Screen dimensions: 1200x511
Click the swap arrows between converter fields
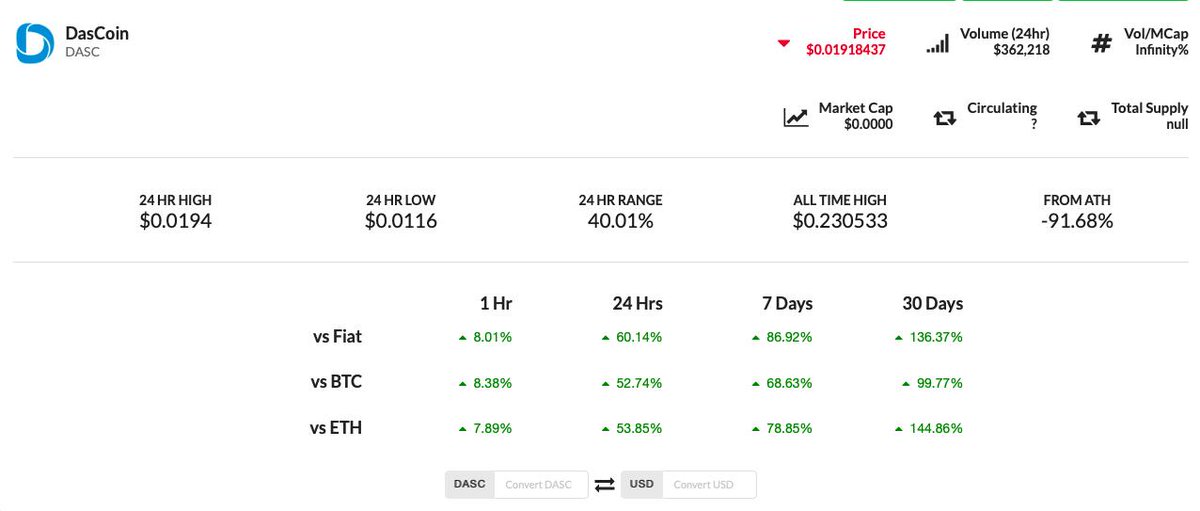tap(604, 485)
